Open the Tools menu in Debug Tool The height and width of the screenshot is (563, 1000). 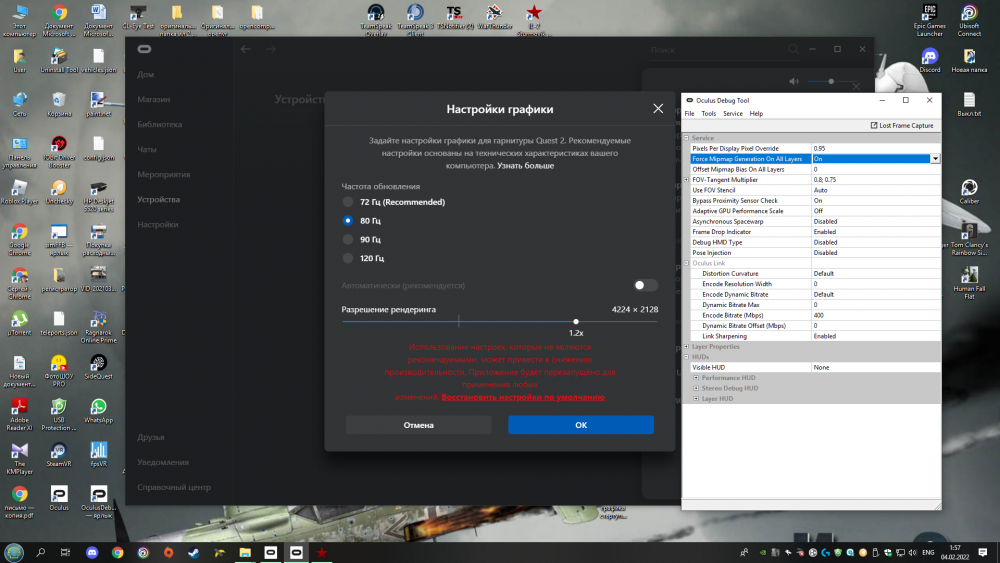pyautogui.click(x=708, y=114)
